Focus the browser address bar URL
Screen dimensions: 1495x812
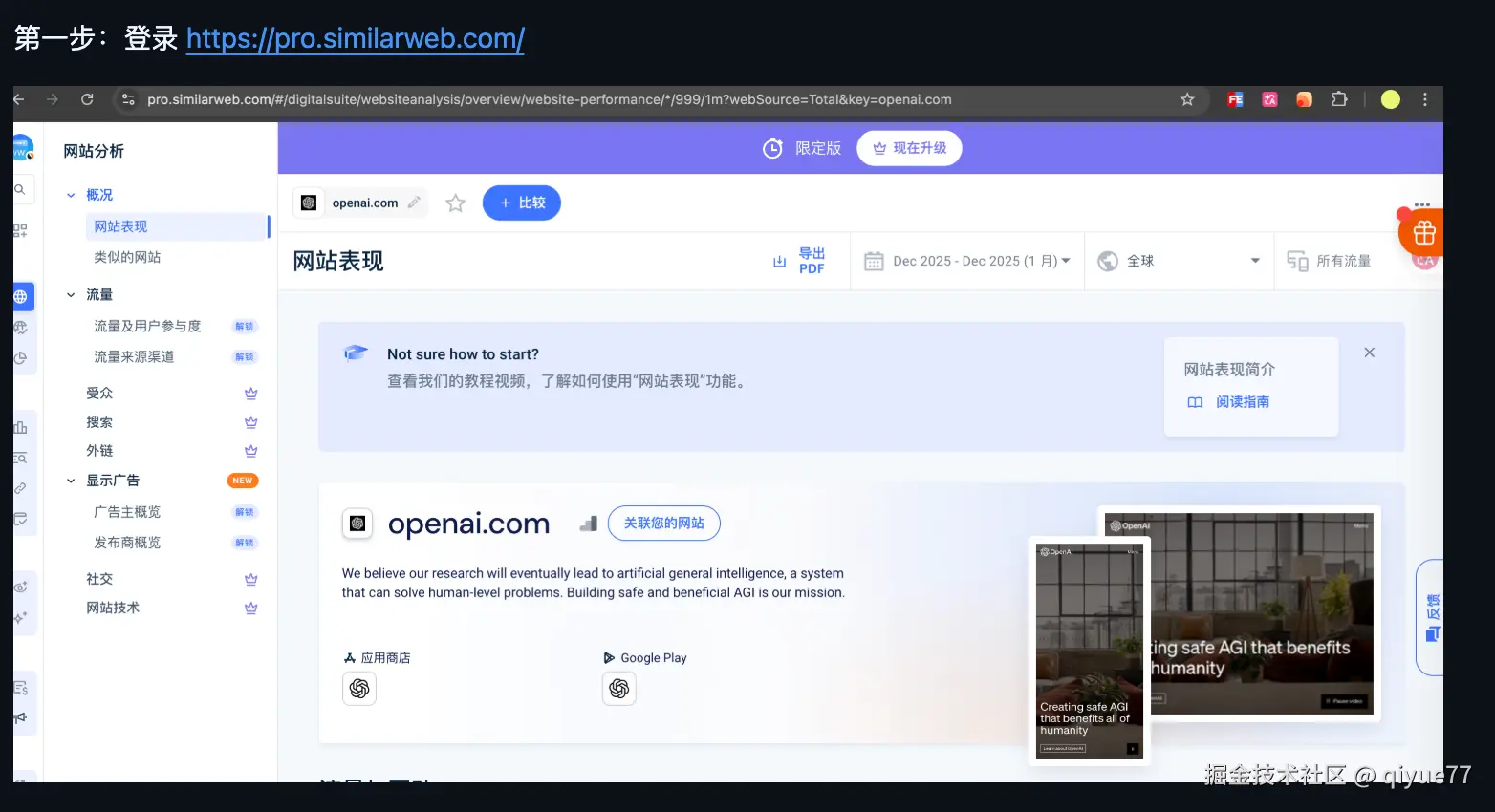pyautogui.click(x=549, y=99)
